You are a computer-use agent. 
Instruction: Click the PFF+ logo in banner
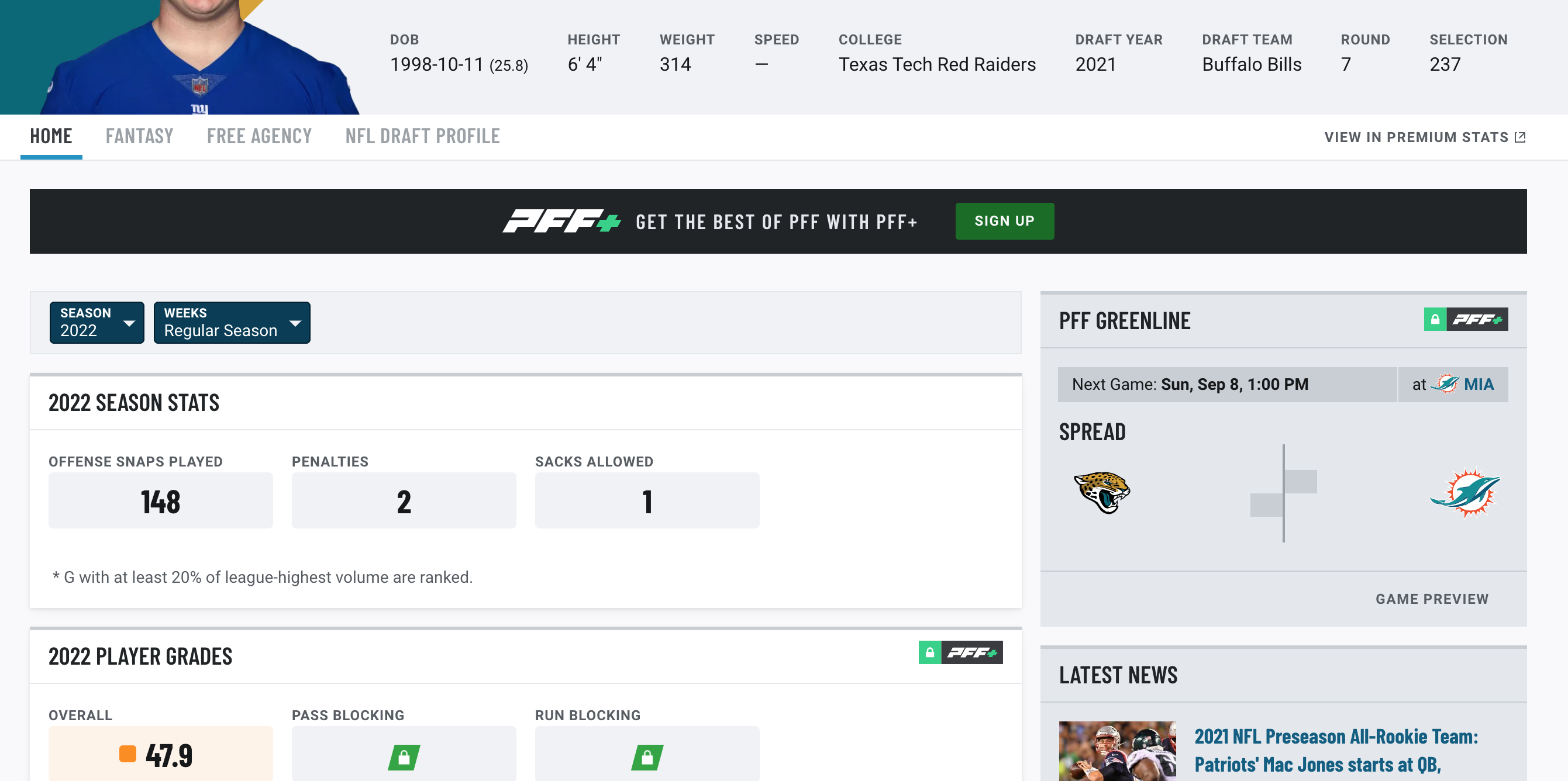[x=561, y=222]
